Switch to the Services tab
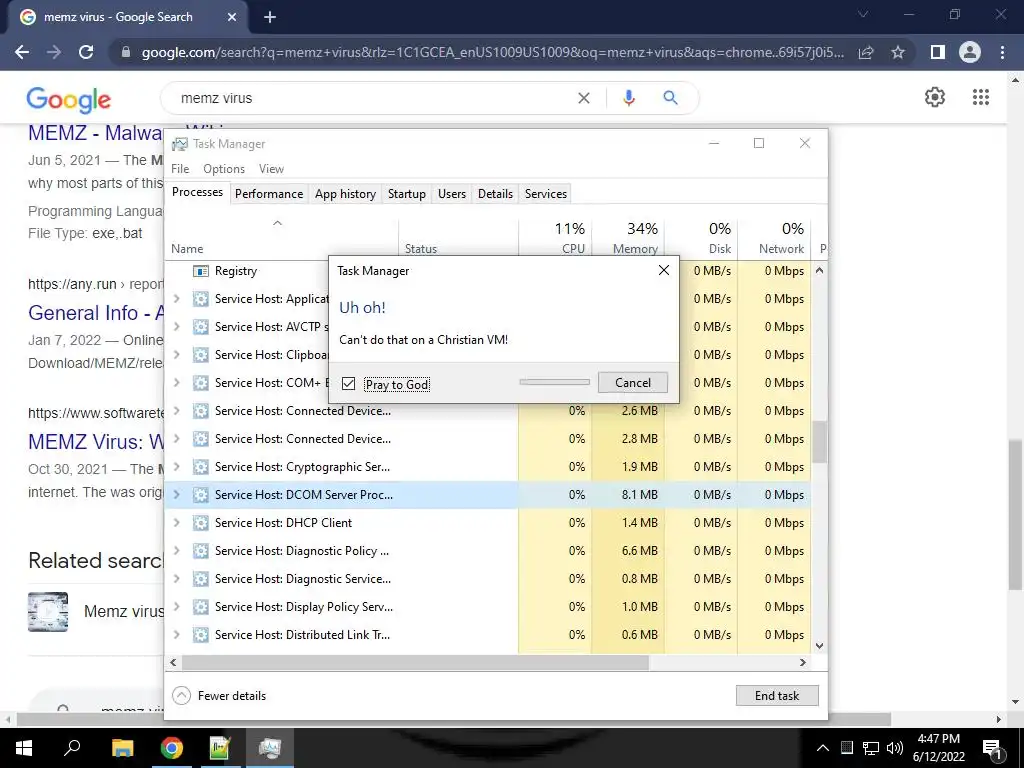Image resolution: width=1024 pixels, height=768 pixels. tap(546, 193)
